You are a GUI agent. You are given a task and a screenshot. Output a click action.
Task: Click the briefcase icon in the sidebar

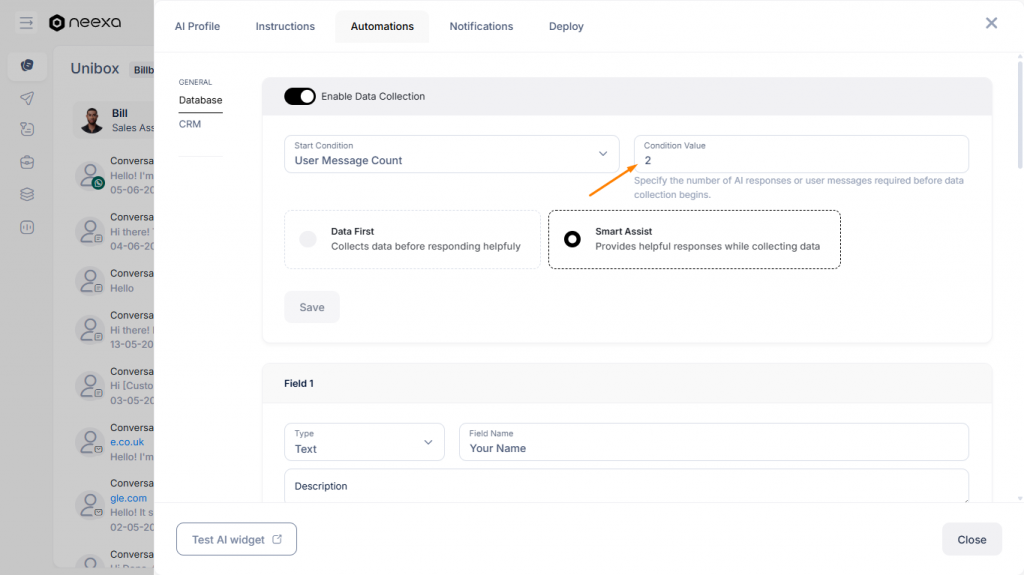pyautogui.click(x=27, y=162)
